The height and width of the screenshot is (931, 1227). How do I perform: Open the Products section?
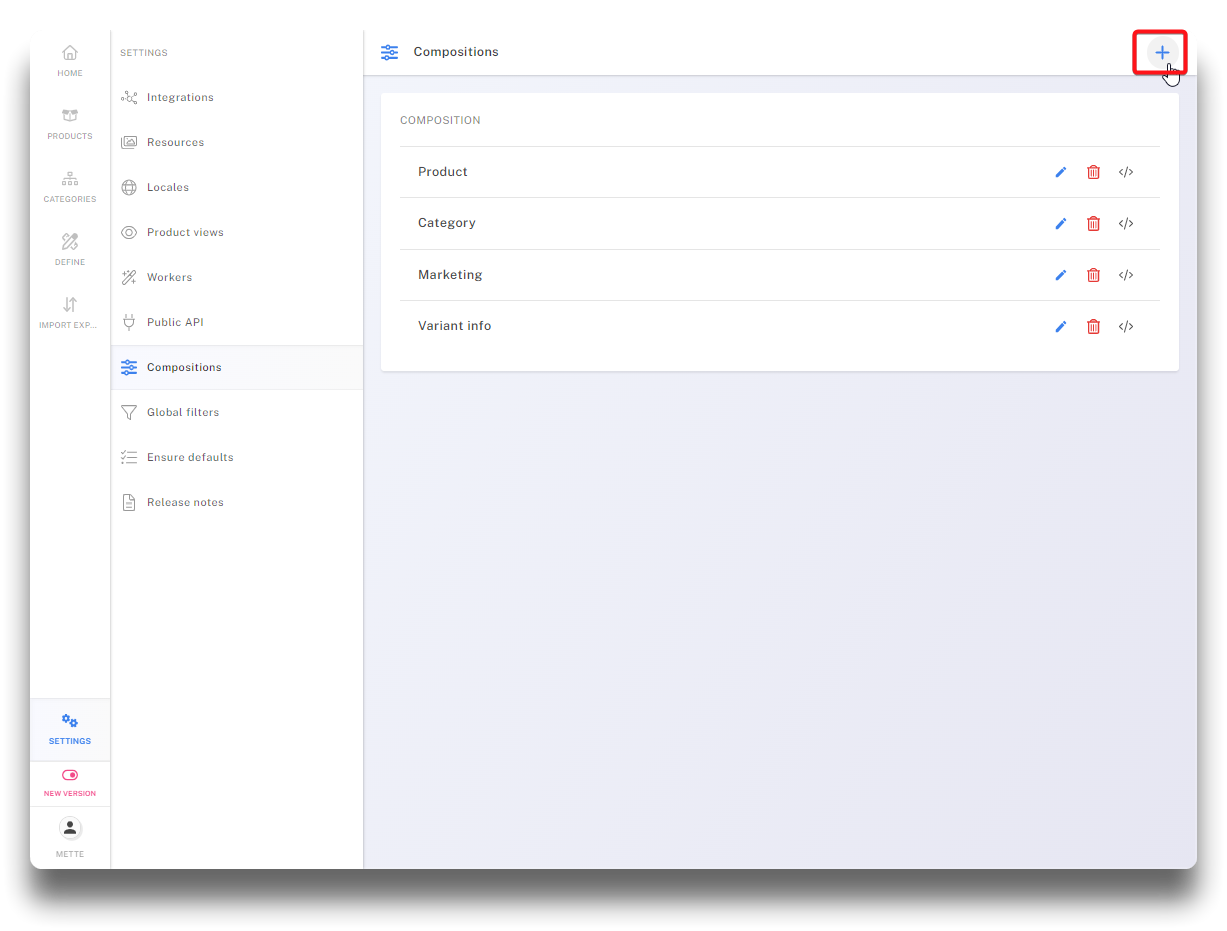pyautogui.click(x=70, y=123)
